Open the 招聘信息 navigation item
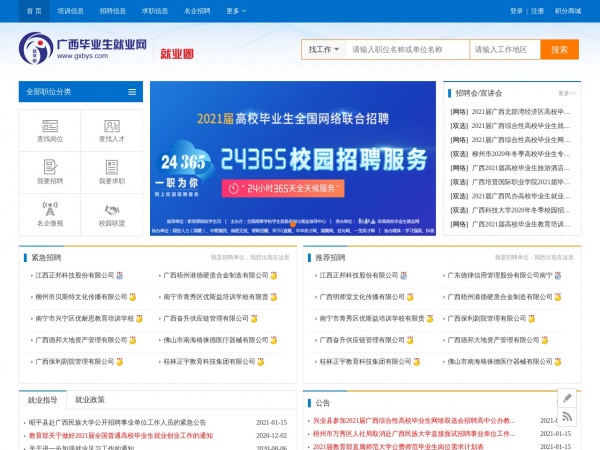Image resolution: width=600 pixels, height=450 pixels. [113, 11]
